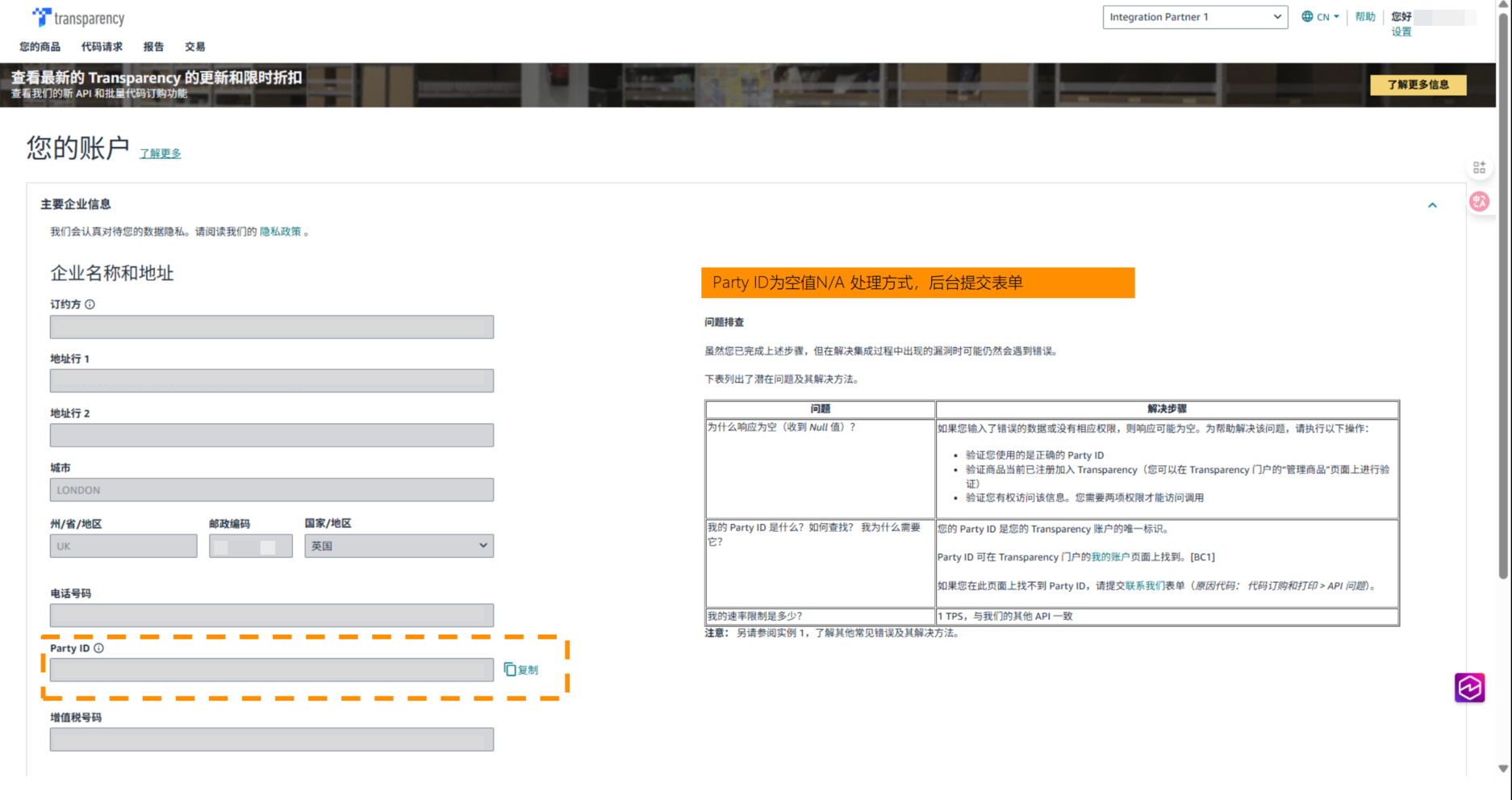This screenshot has width=1512, height=800.
Task: Click the 地址行 2 input field
Action: [272, 435]
